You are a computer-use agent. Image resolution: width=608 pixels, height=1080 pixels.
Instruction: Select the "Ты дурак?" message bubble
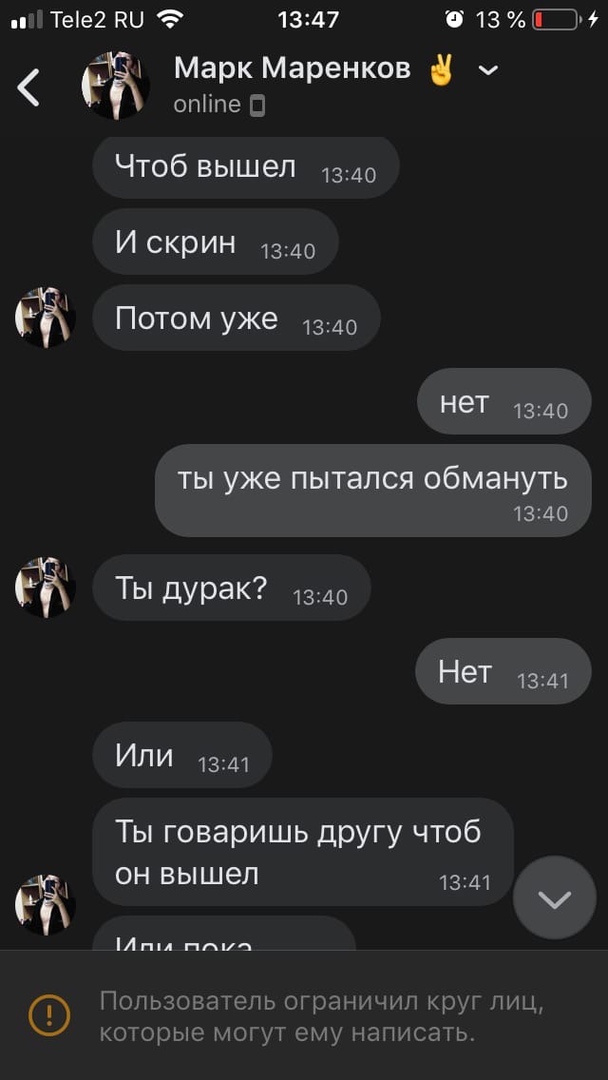coord(232,588)
